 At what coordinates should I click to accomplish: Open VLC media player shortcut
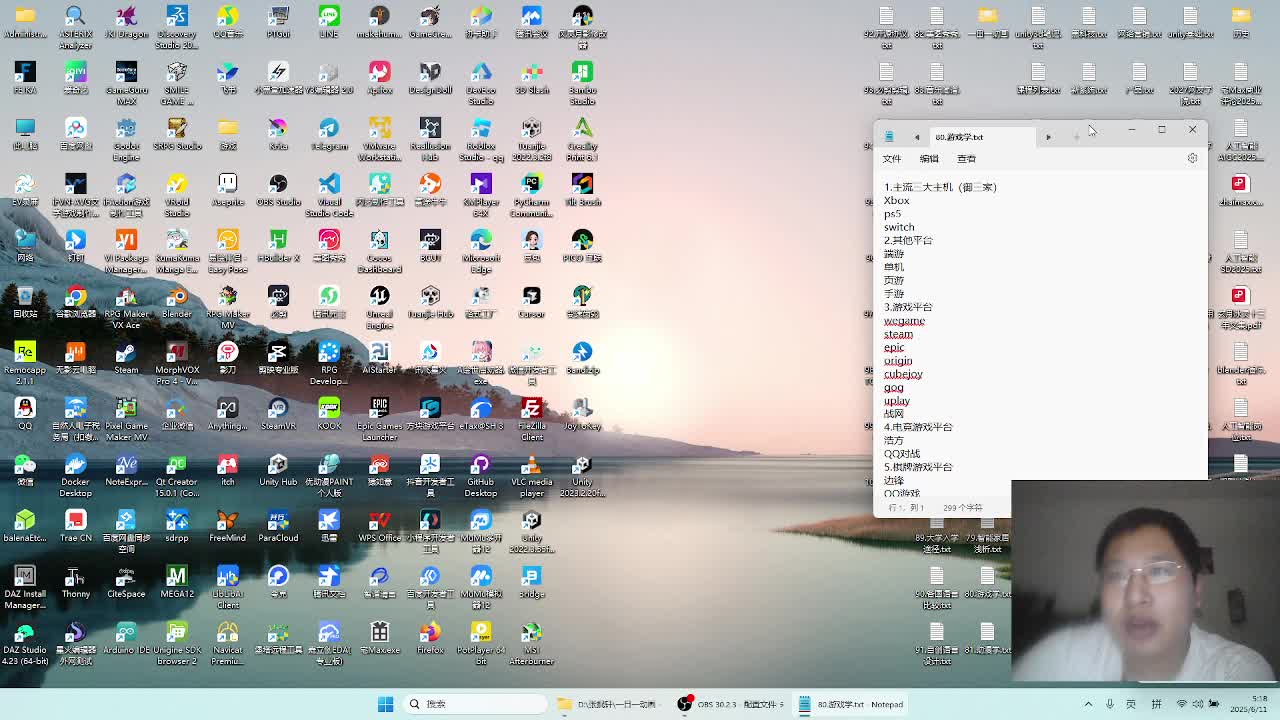coord(532,475)
